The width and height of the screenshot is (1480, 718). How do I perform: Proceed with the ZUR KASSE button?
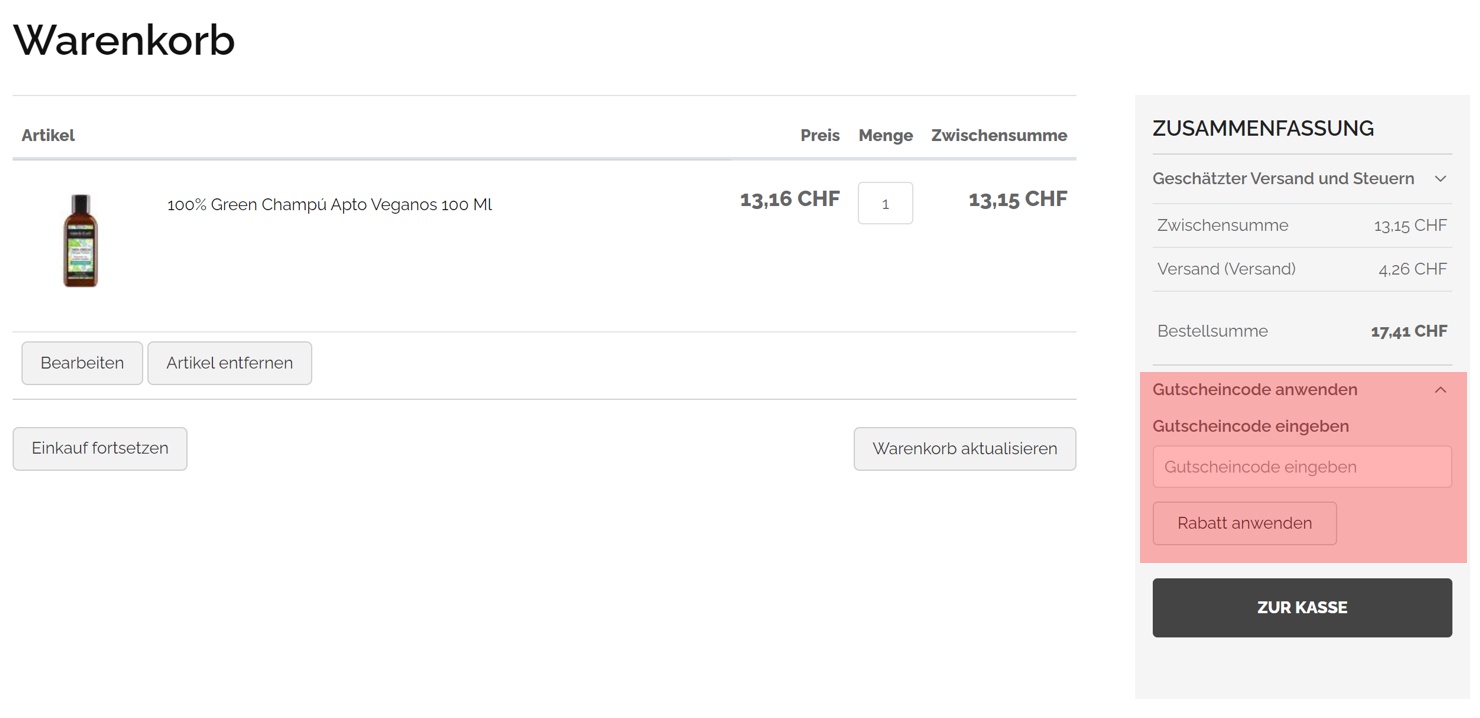1301,608
